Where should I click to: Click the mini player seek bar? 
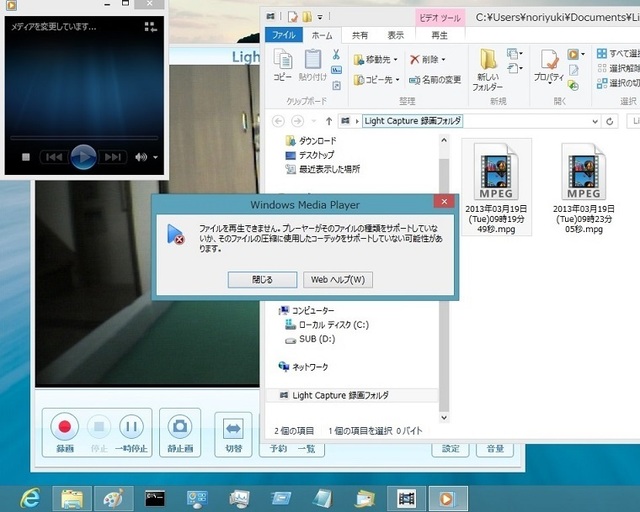[x=84, y=138]
